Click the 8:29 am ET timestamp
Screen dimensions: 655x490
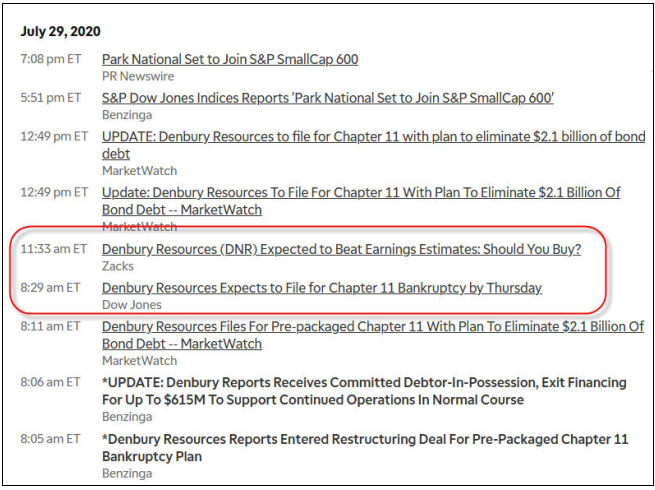click(x=50, y=288)
